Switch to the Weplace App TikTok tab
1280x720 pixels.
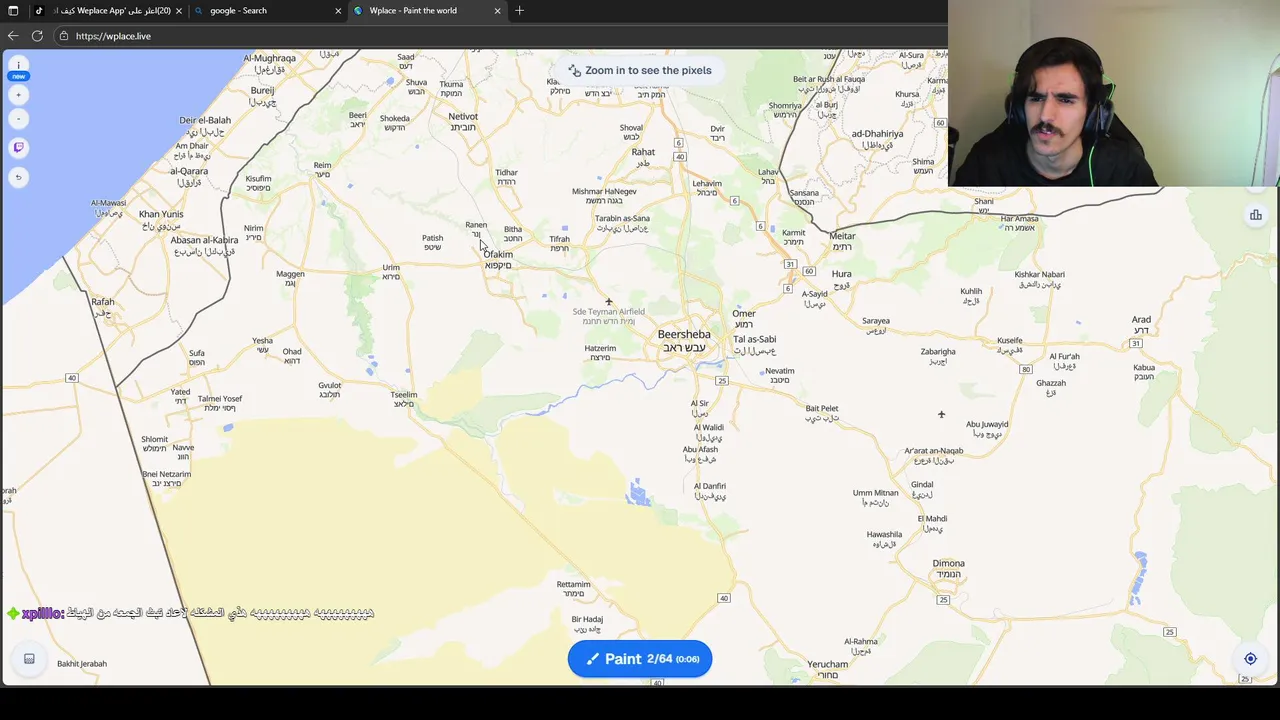108,11
